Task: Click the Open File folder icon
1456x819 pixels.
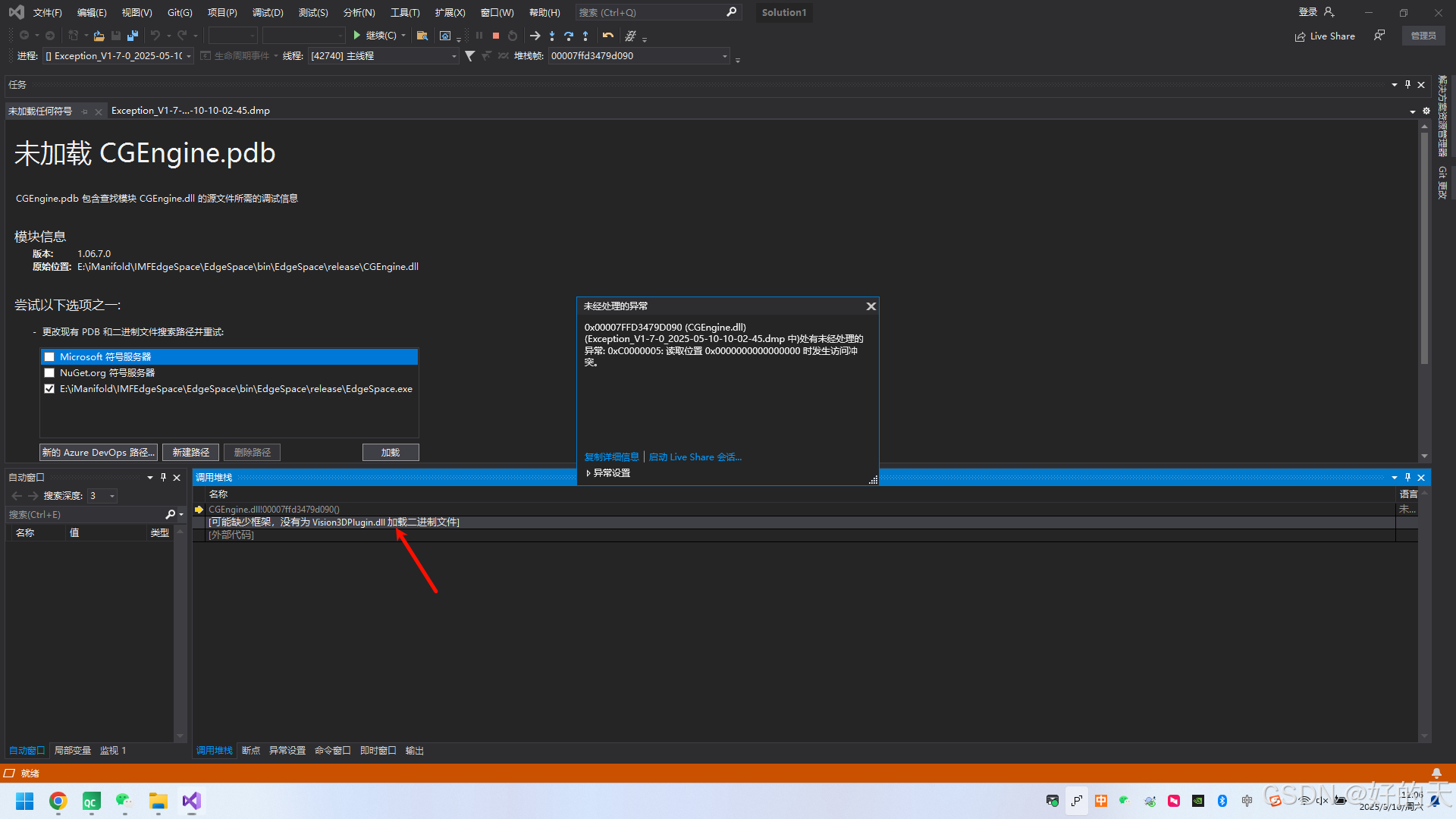Action: coord(99,36)
